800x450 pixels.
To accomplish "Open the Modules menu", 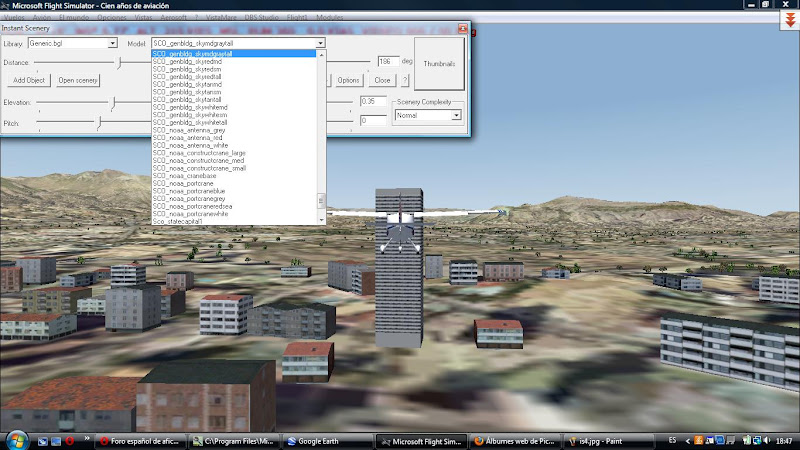I will coord(330,17).
